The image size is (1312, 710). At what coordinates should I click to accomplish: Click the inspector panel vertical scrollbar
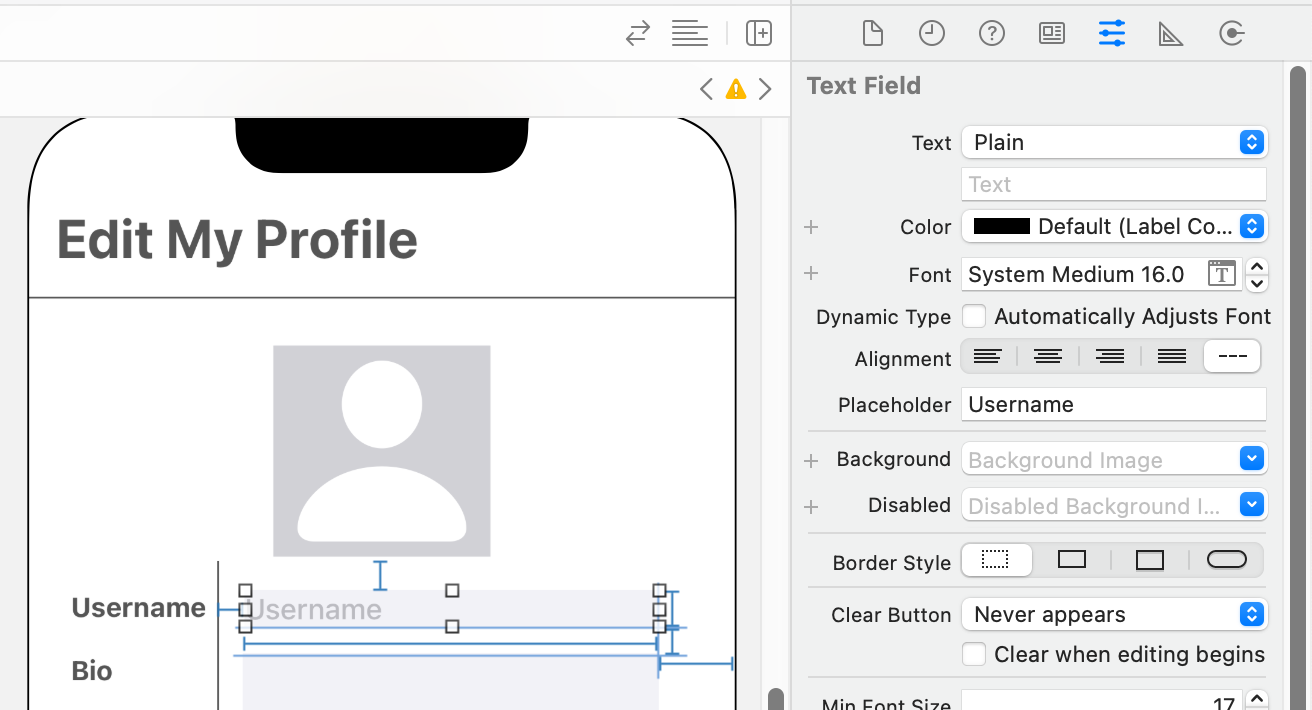click(x=1298, y=388)
